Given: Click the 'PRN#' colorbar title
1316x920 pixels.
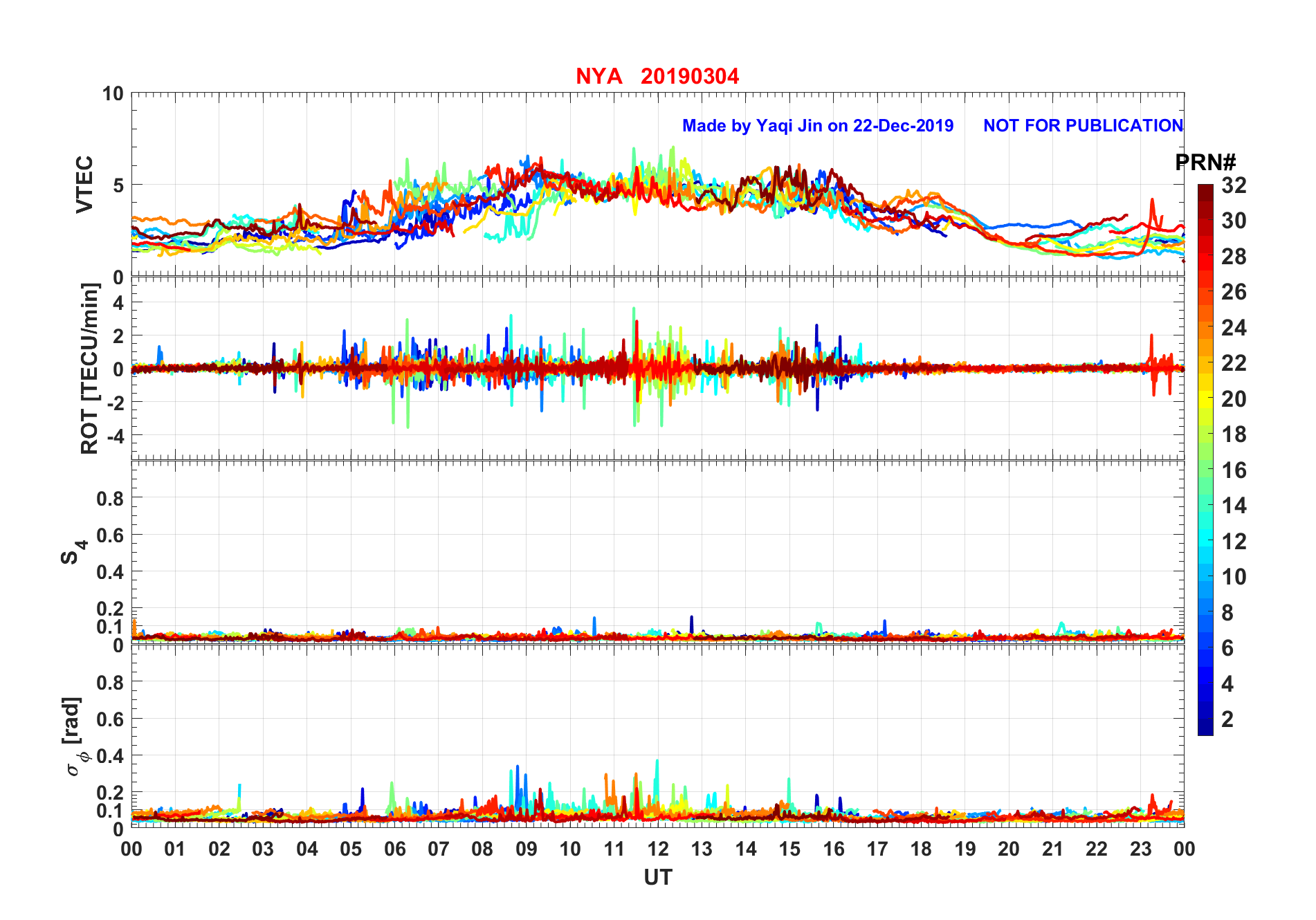Looking at the screenshot, I should tap(1205, 163).
